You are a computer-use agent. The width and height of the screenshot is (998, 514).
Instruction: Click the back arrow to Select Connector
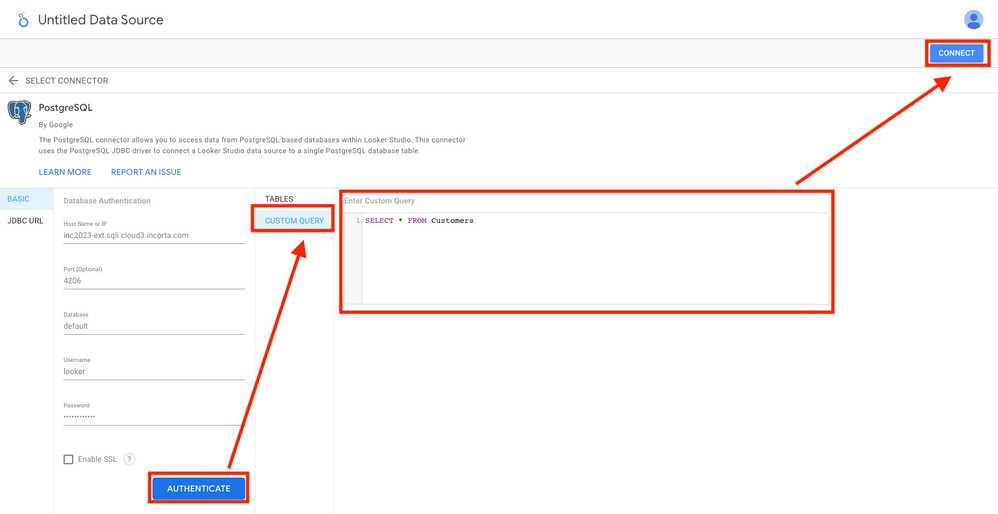pyautogui.click(x=13, y=81)
